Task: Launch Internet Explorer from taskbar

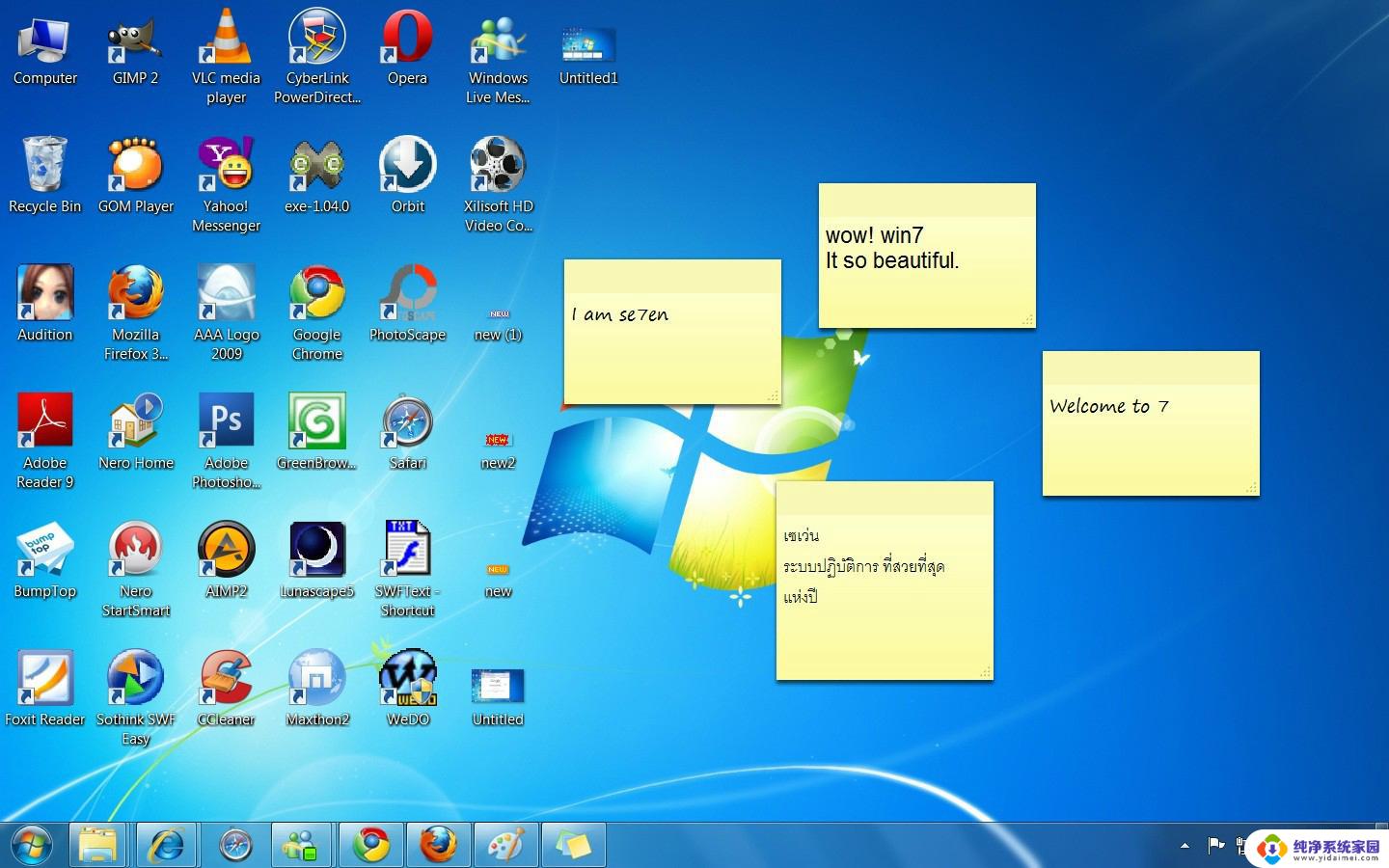Action: tap(166, 846)
